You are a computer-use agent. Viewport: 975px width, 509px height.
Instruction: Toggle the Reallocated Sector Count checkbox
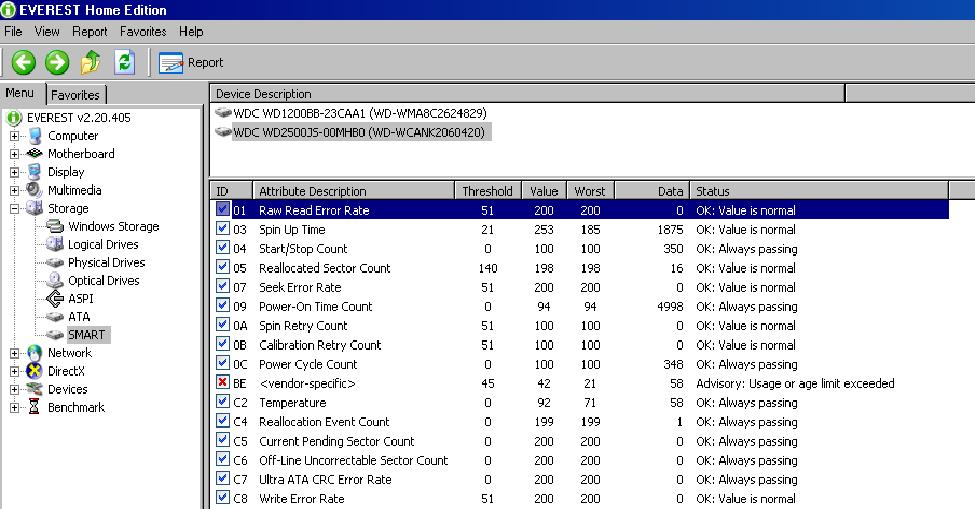tap(223, 267)
